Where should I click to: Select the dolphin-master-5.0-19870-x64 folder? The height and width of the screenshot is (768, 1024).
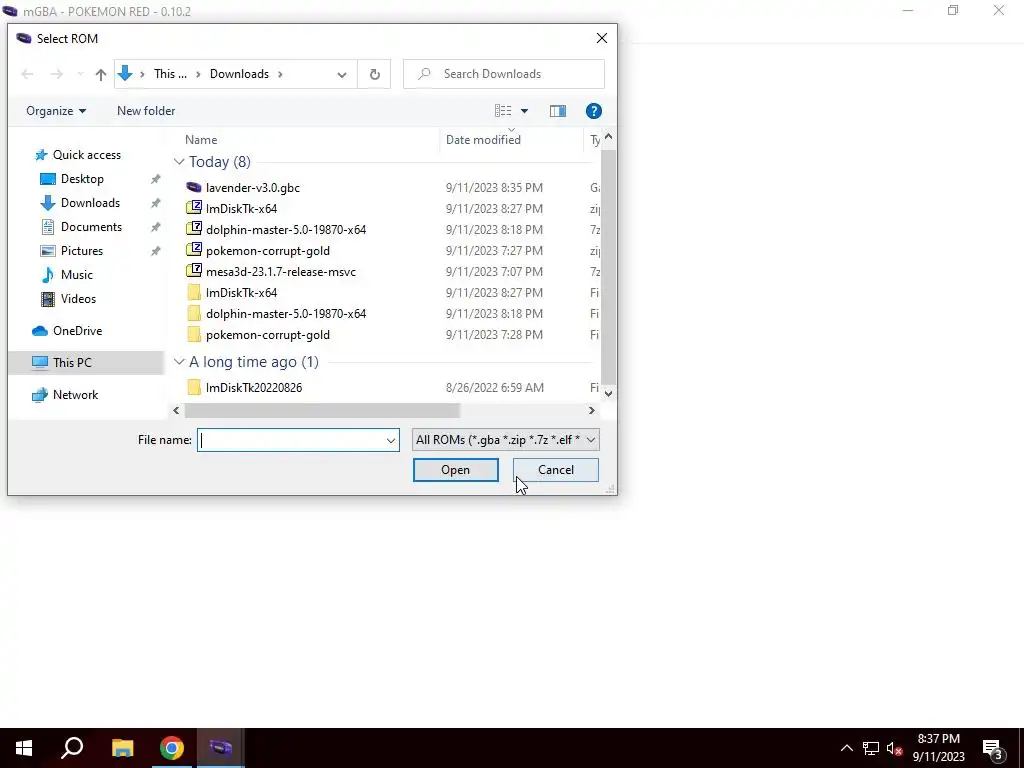click(286, 313)
